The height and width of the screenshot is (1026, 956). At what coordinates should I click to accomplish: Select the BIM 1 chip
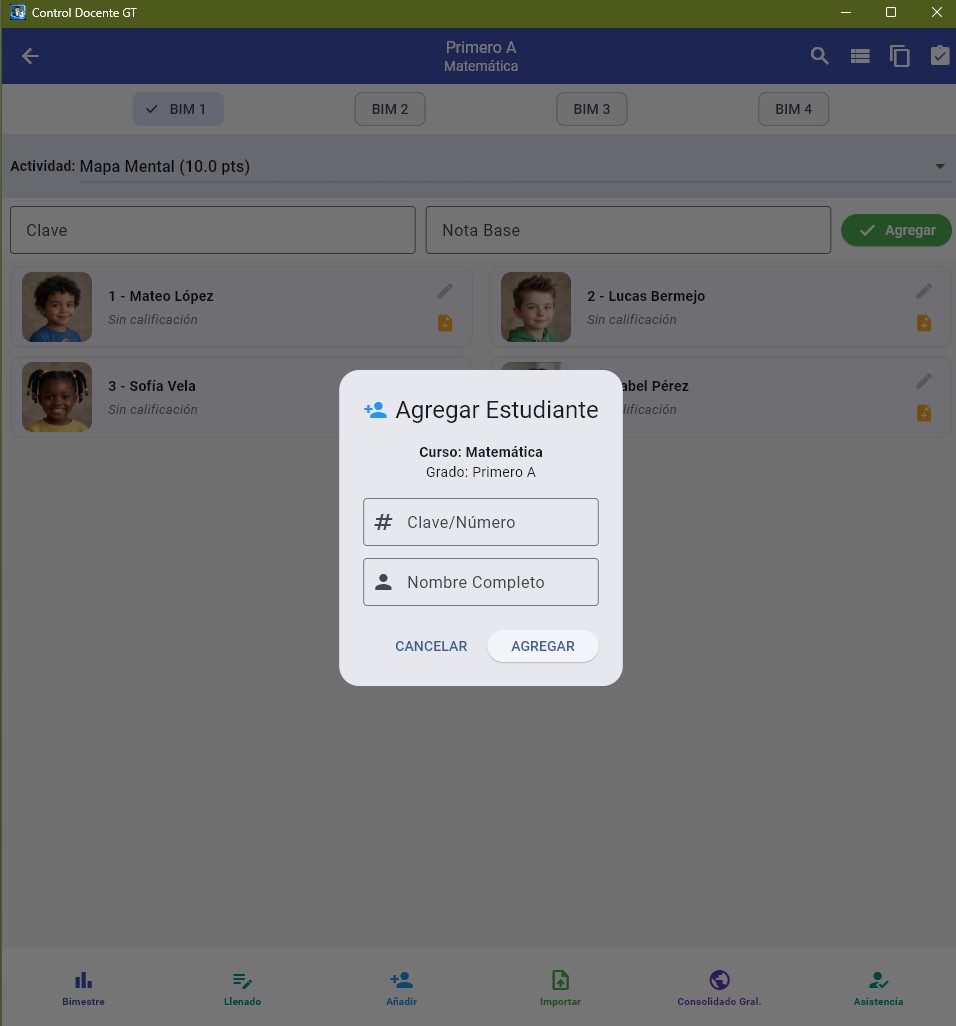click(x=178, y=109)
